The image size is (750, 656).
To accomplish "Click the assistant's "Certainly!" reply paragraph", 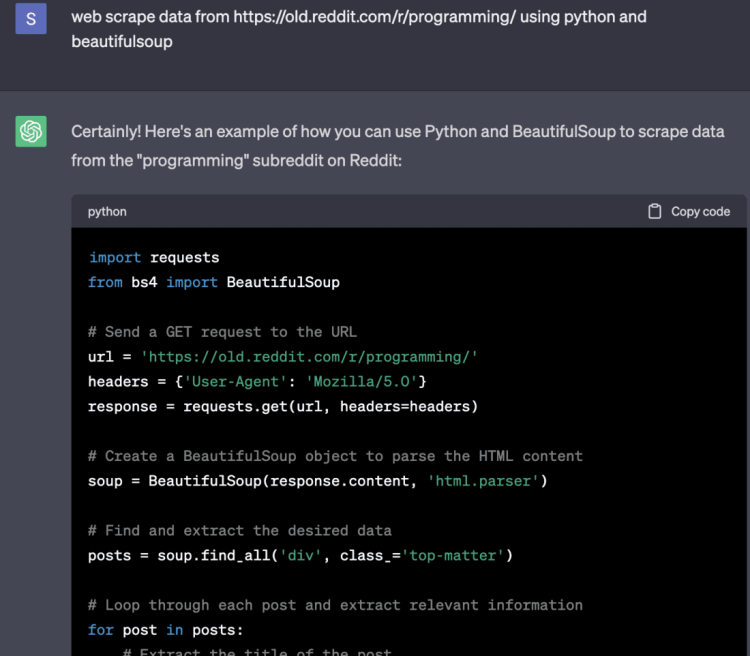I will (397, 145).
